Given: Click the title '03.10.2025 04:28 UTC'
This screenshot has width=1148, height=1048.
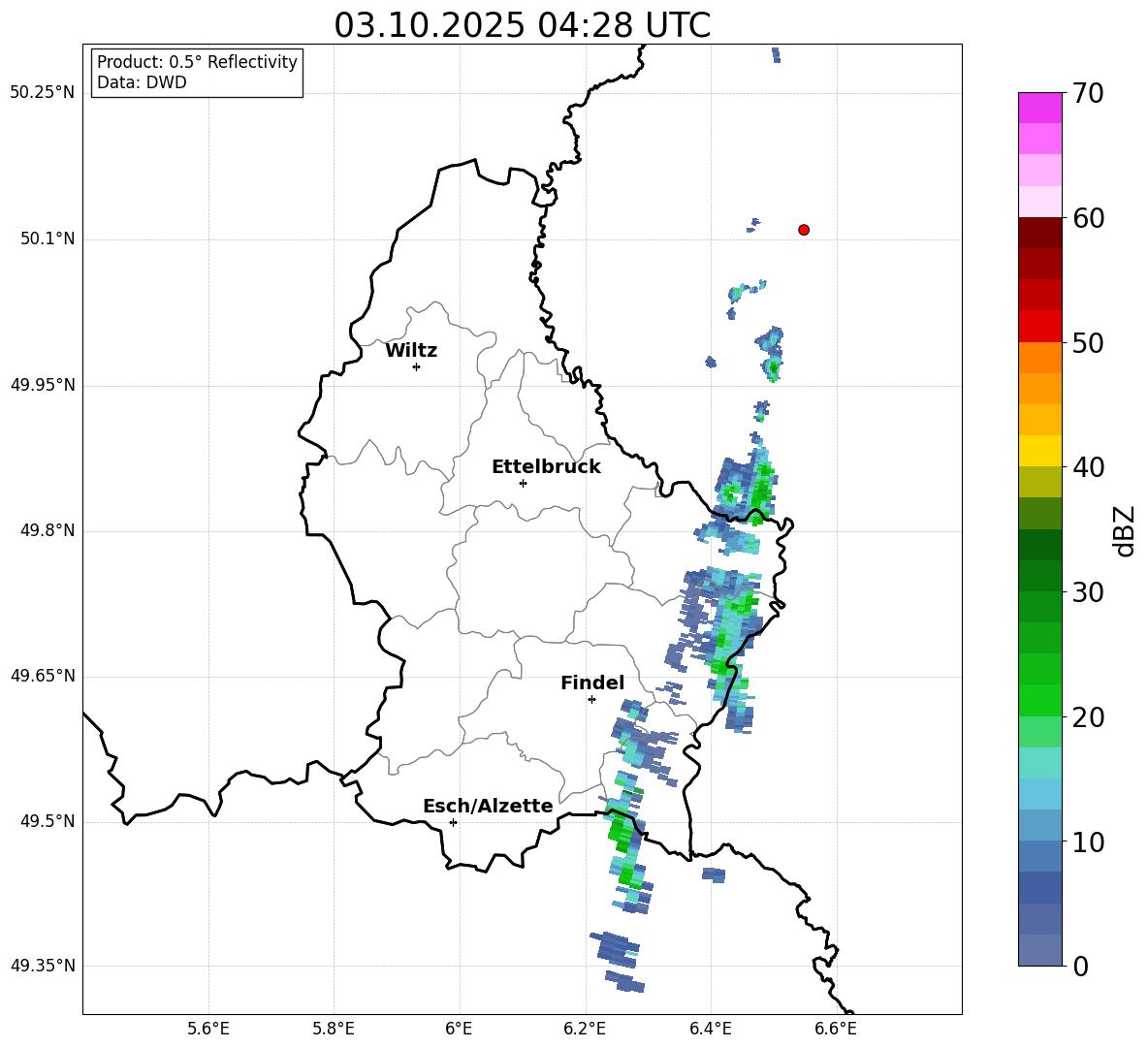Looking at the screenshot, I should coord(522,25).
